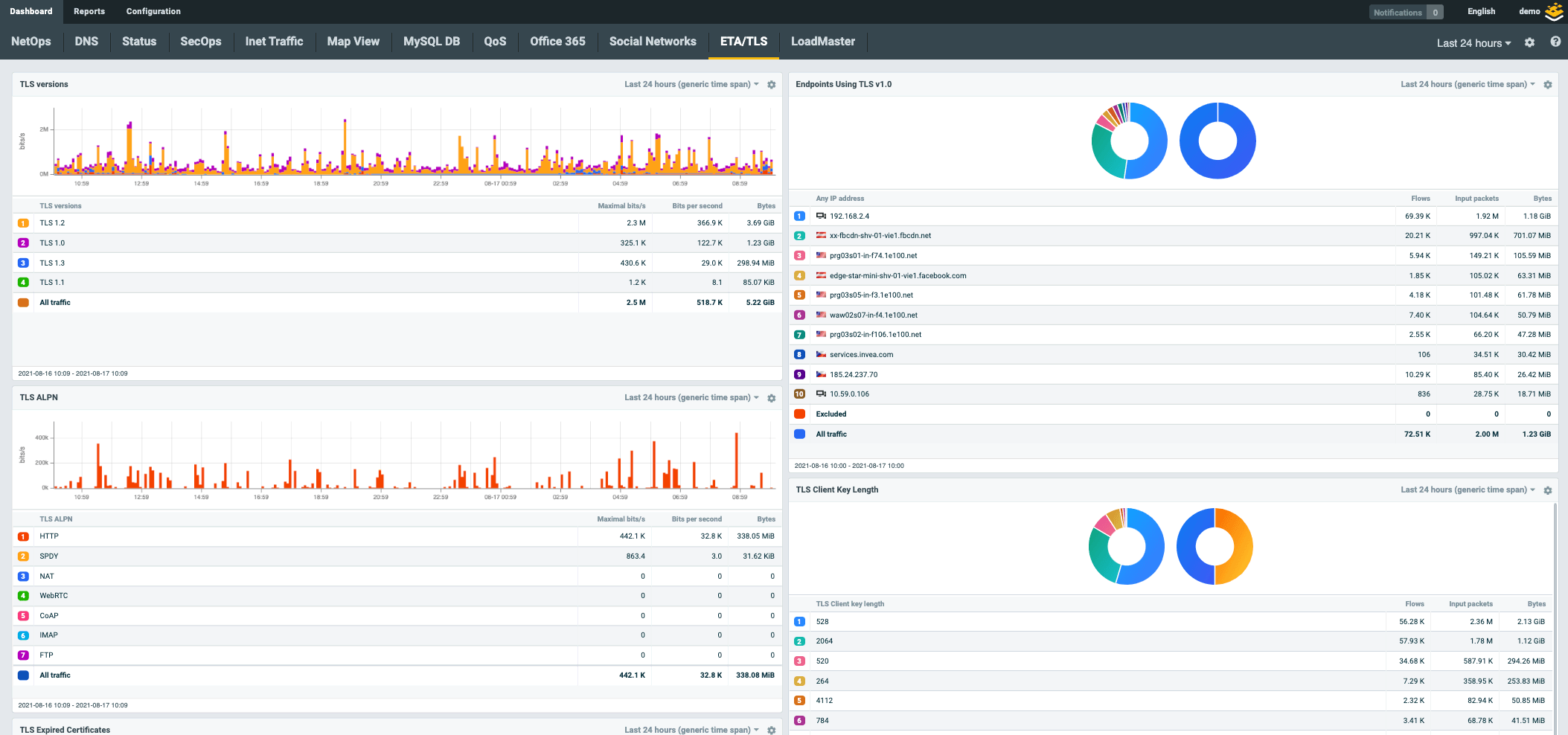The width and height of the screenshot is (1568, 735).
Task: Open settings gear on Endpoints Using TLS v1.0 widget
Action: 1549,84
